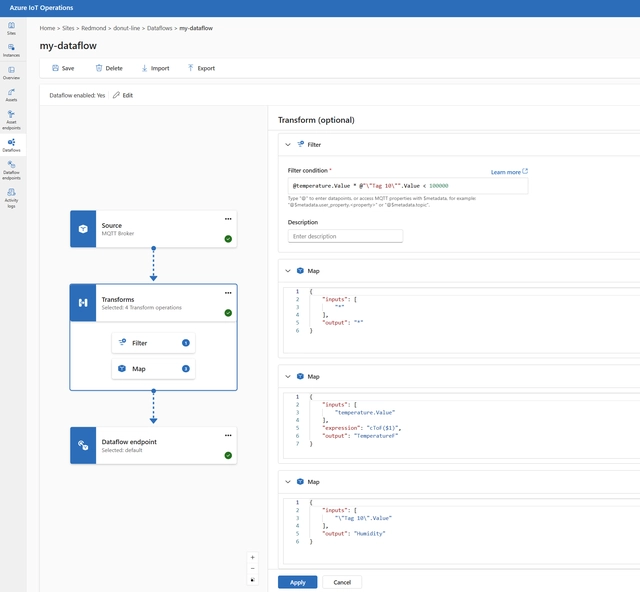
Task: Click the cToF expression line in editor
Action: tap(362, 428)
